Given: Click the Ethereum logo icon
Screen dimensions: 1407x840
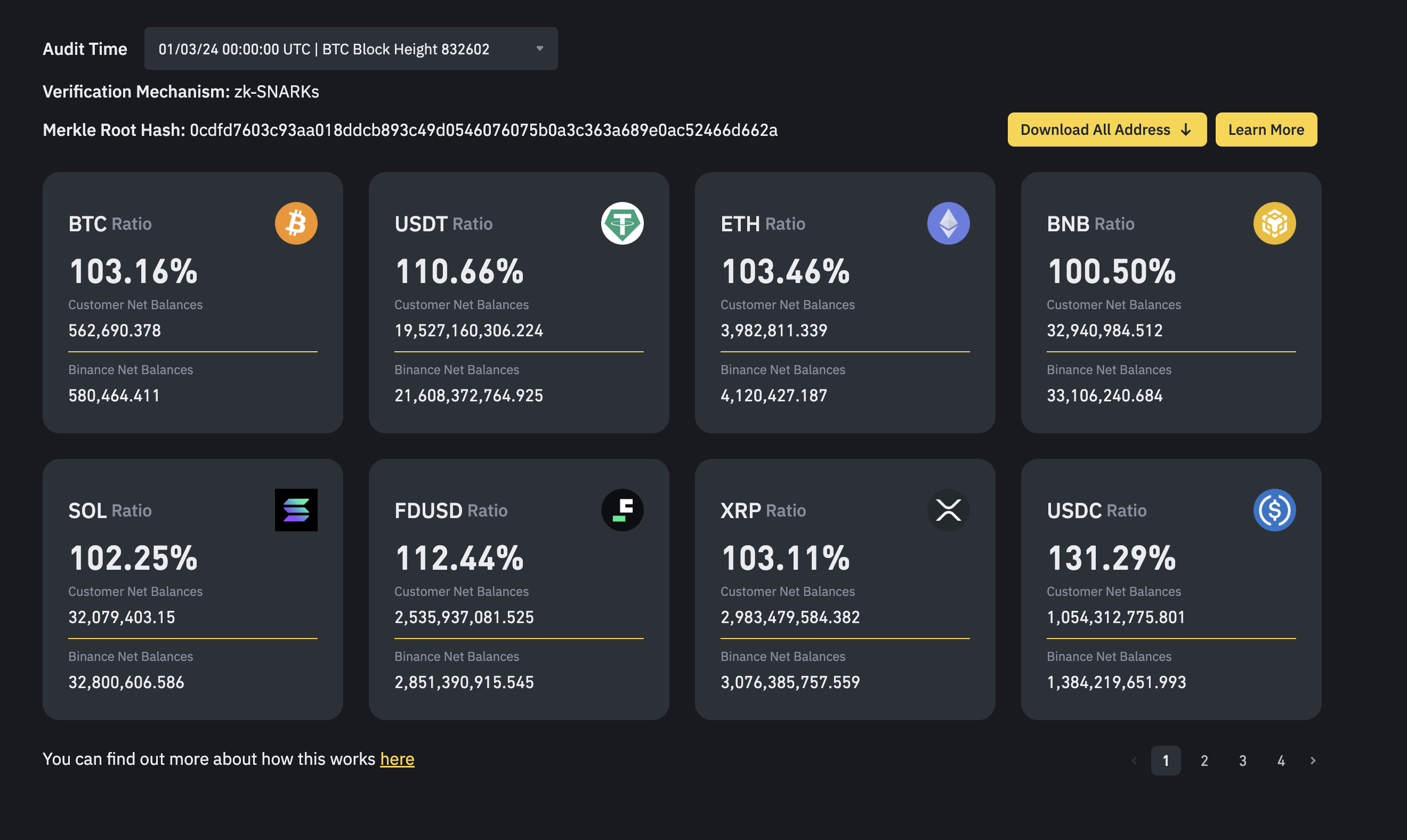Looking at the screenshot, I should pyautogui.click(x=948, y=223).
